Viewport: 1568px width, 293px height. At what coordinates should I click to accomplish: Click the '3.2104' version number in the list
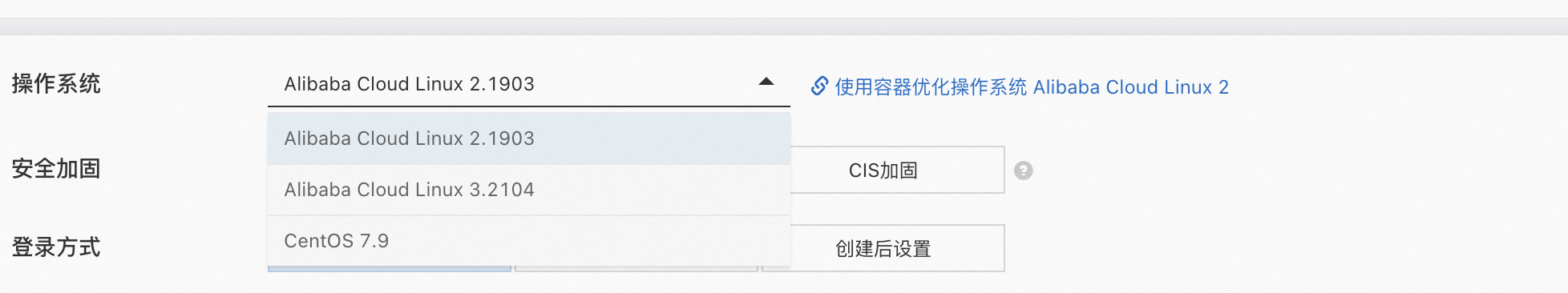pos(502,190)
